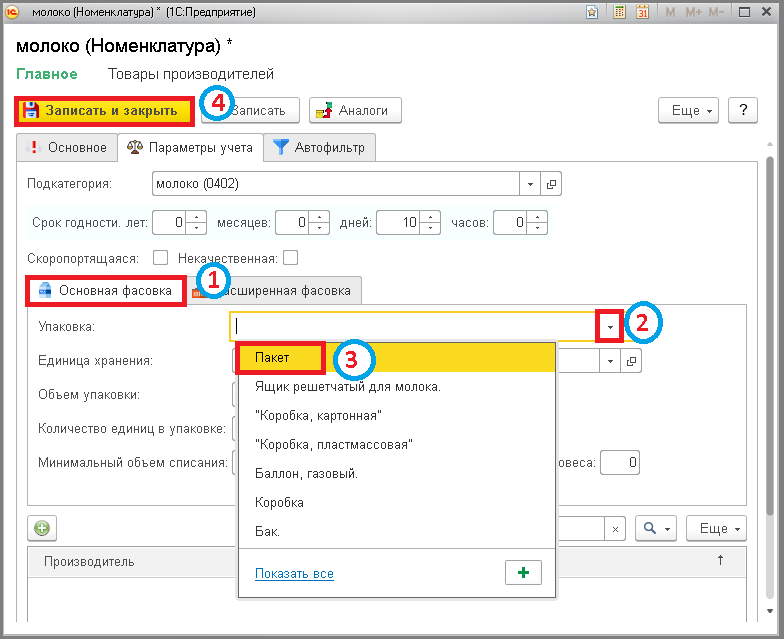Expand the Упаковка dropdown arrow
Viewport: 784px width, 639px height.
[x=610, y=326]
